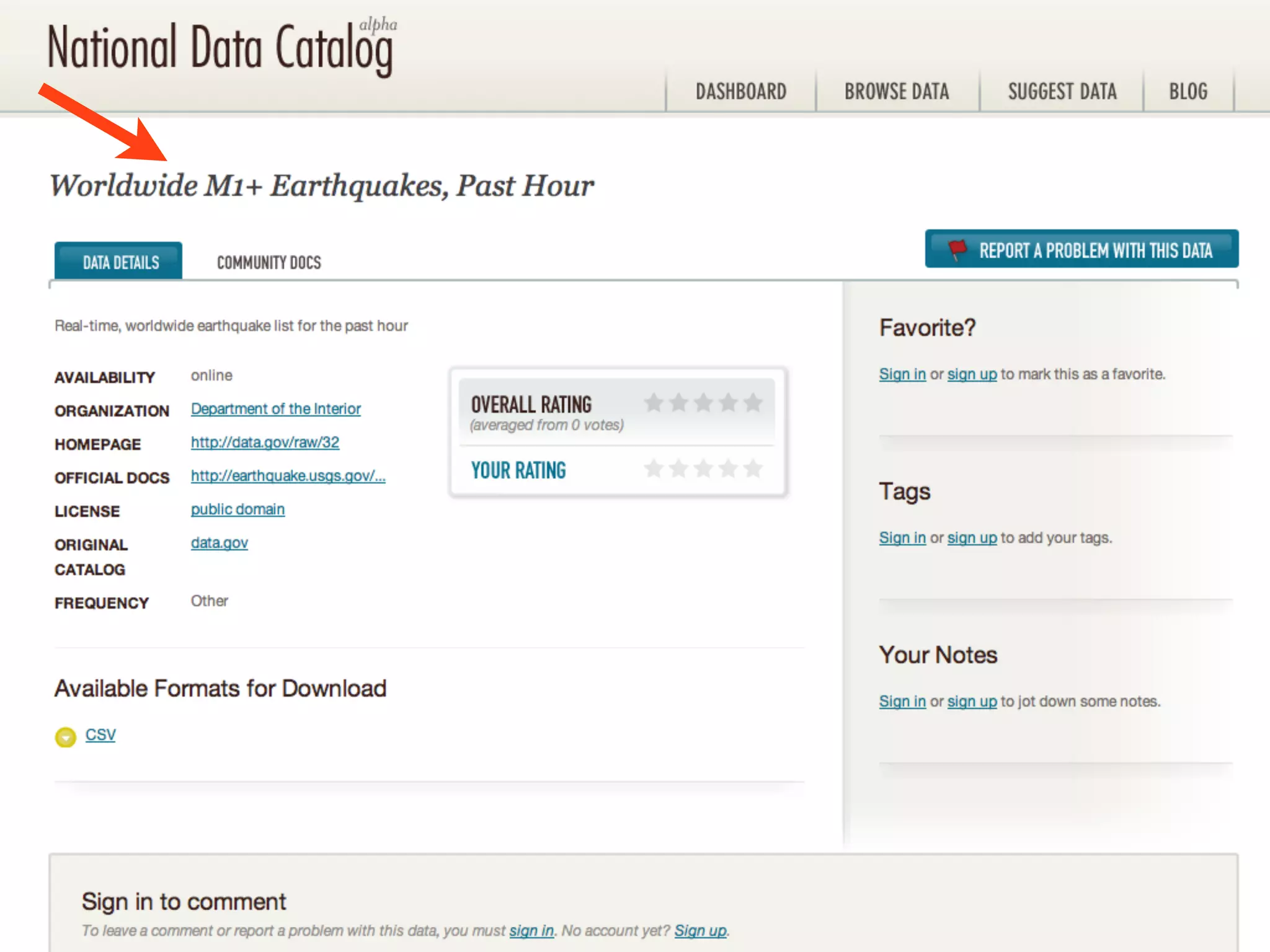Give three stars in Your Rating
1270x952 pixels.
[x=703, y=469]
